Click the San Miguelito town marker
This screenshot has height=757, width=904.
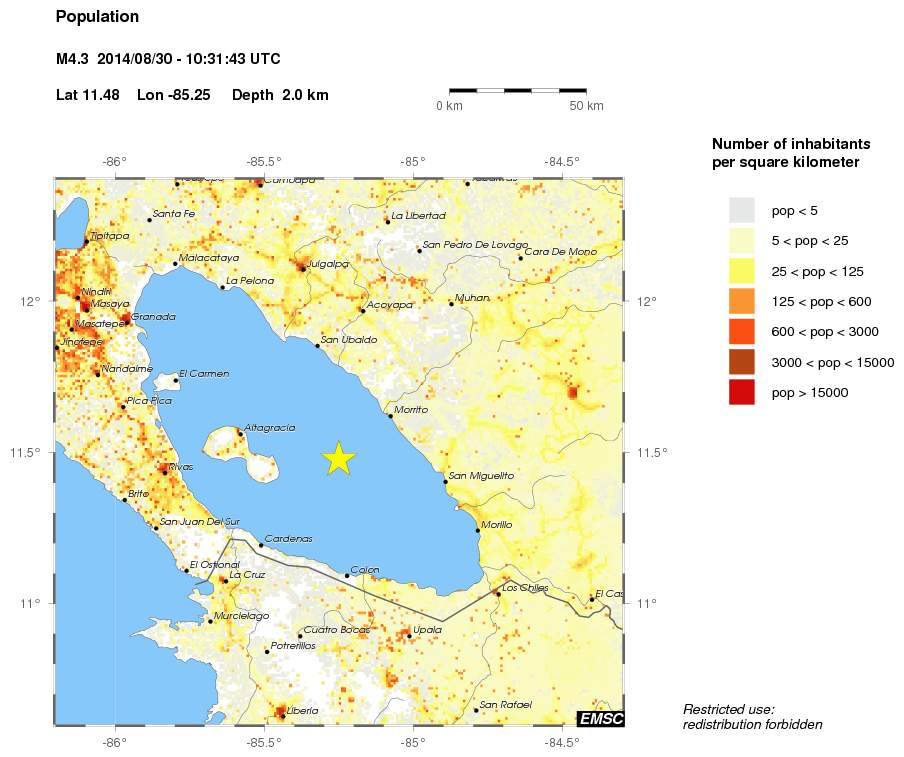[445, 481]
